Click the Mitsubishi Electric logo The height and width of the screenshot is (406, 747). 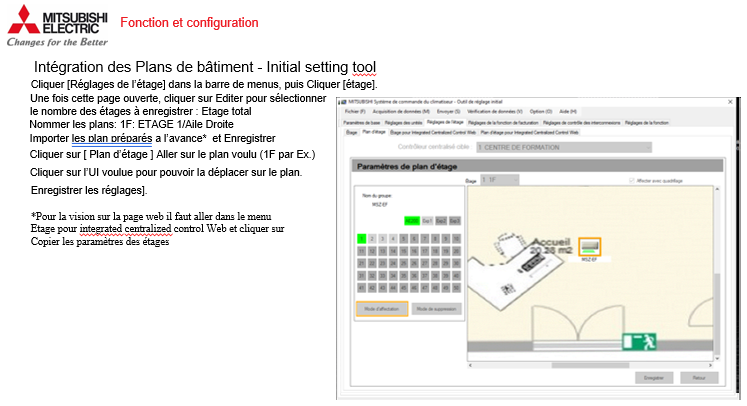coord(57,26)
